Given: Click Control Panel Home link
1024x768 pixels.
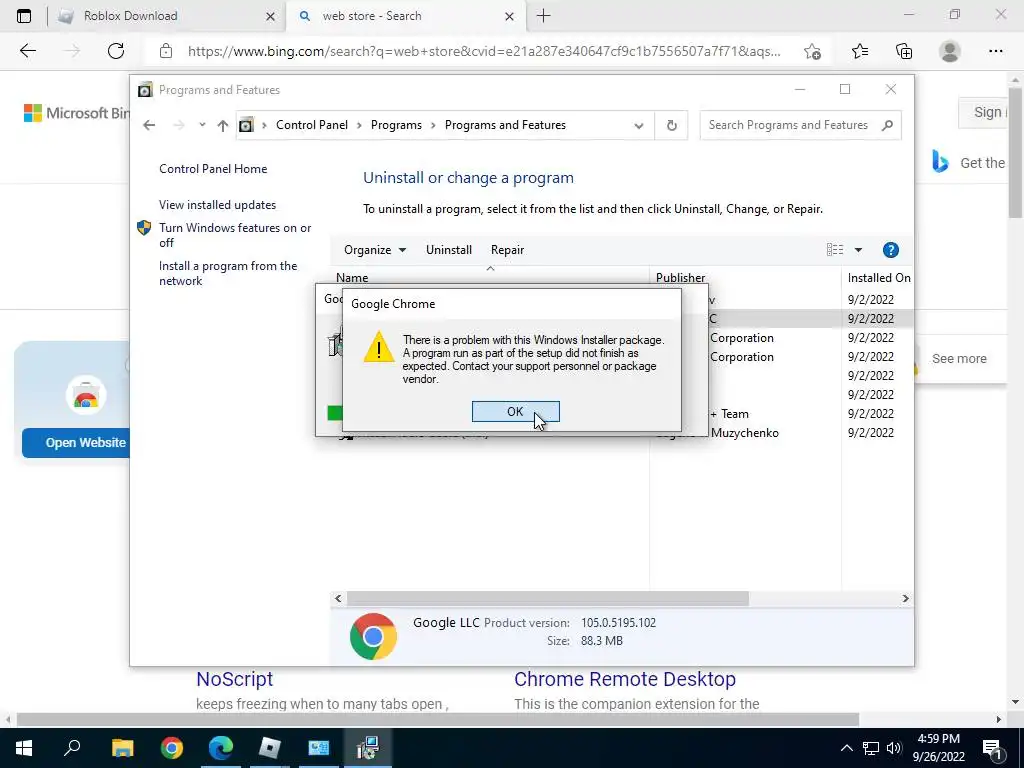Looking at the screenshot, I should pyautogui.click(x=213, y=168).
